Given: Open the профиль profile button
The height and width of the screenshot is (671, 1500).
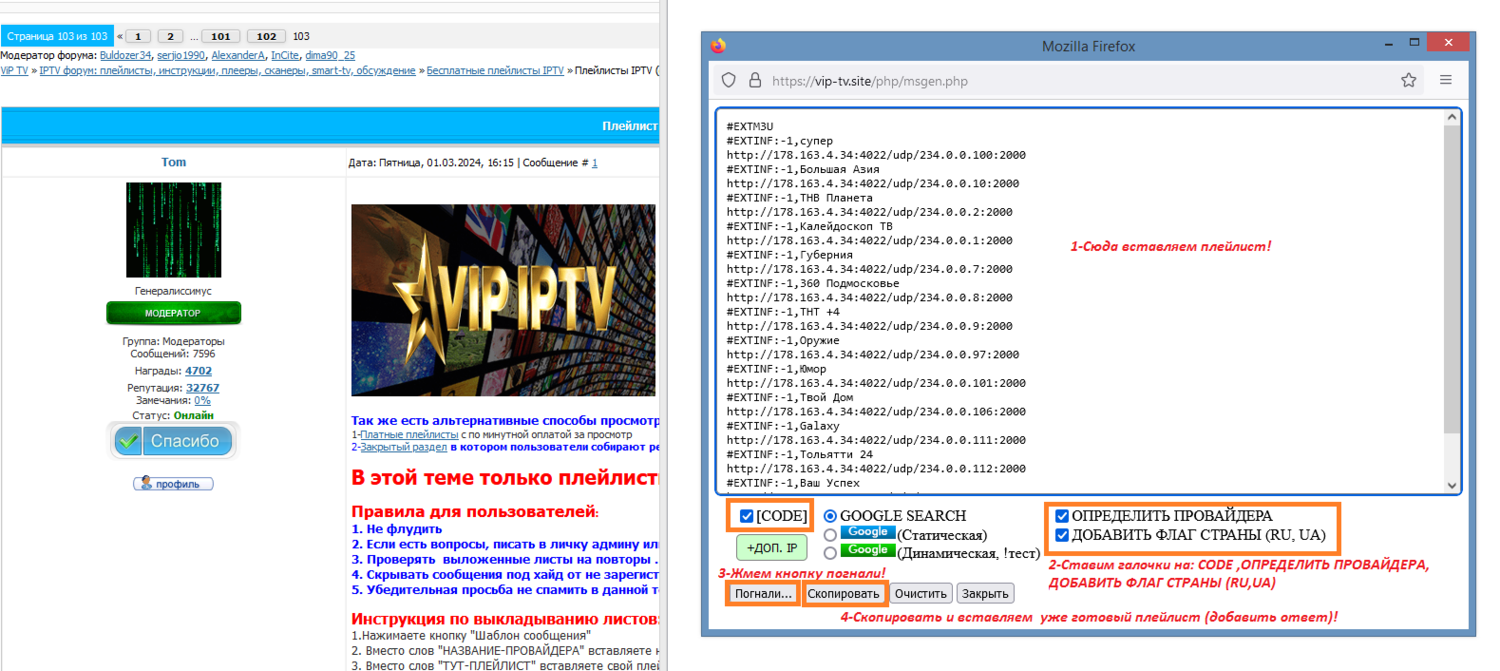Looking at the screenshot, I should (173, 484).
